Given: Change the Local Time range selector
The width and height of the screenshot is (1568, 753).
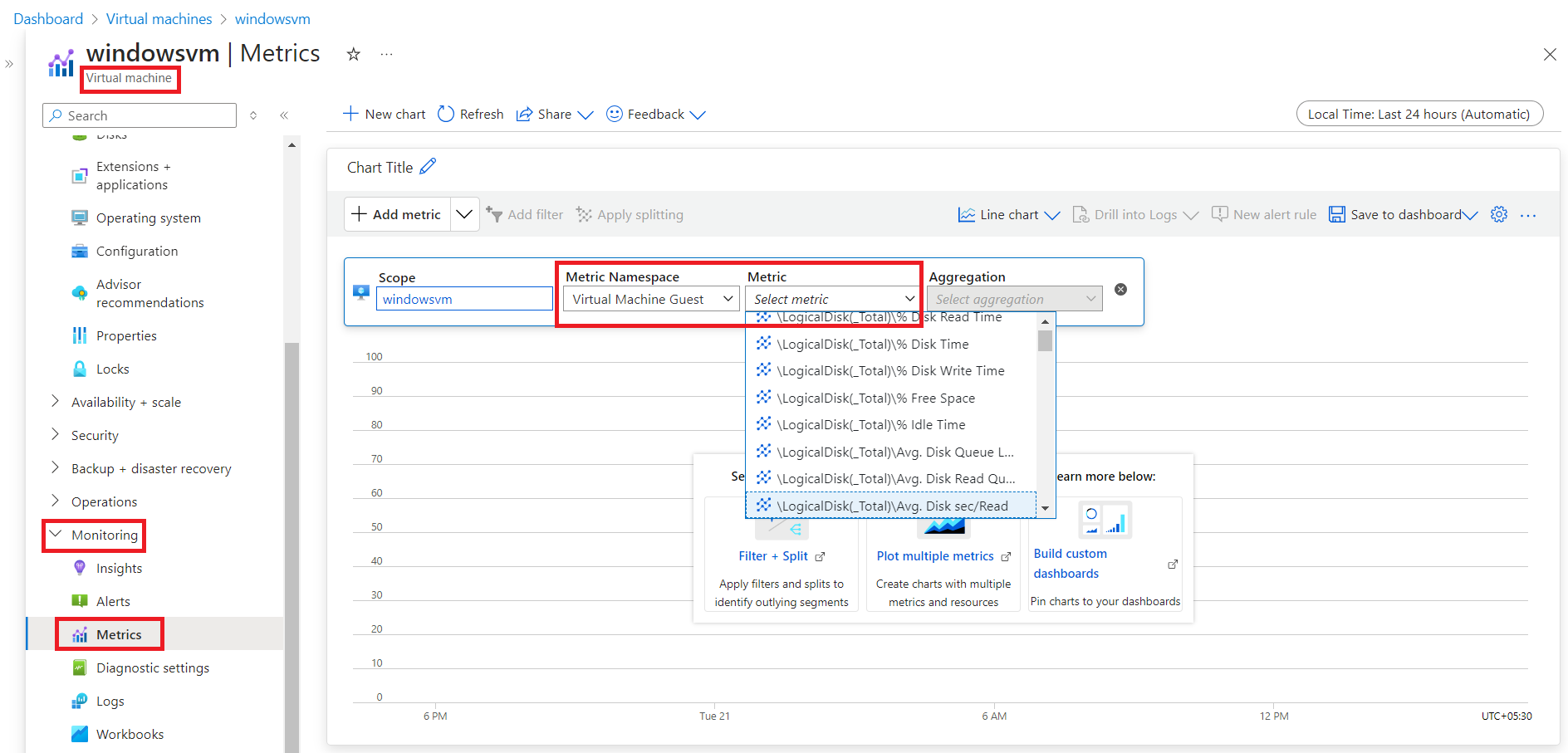Looking at the screenshot, I should [1419, 115].
